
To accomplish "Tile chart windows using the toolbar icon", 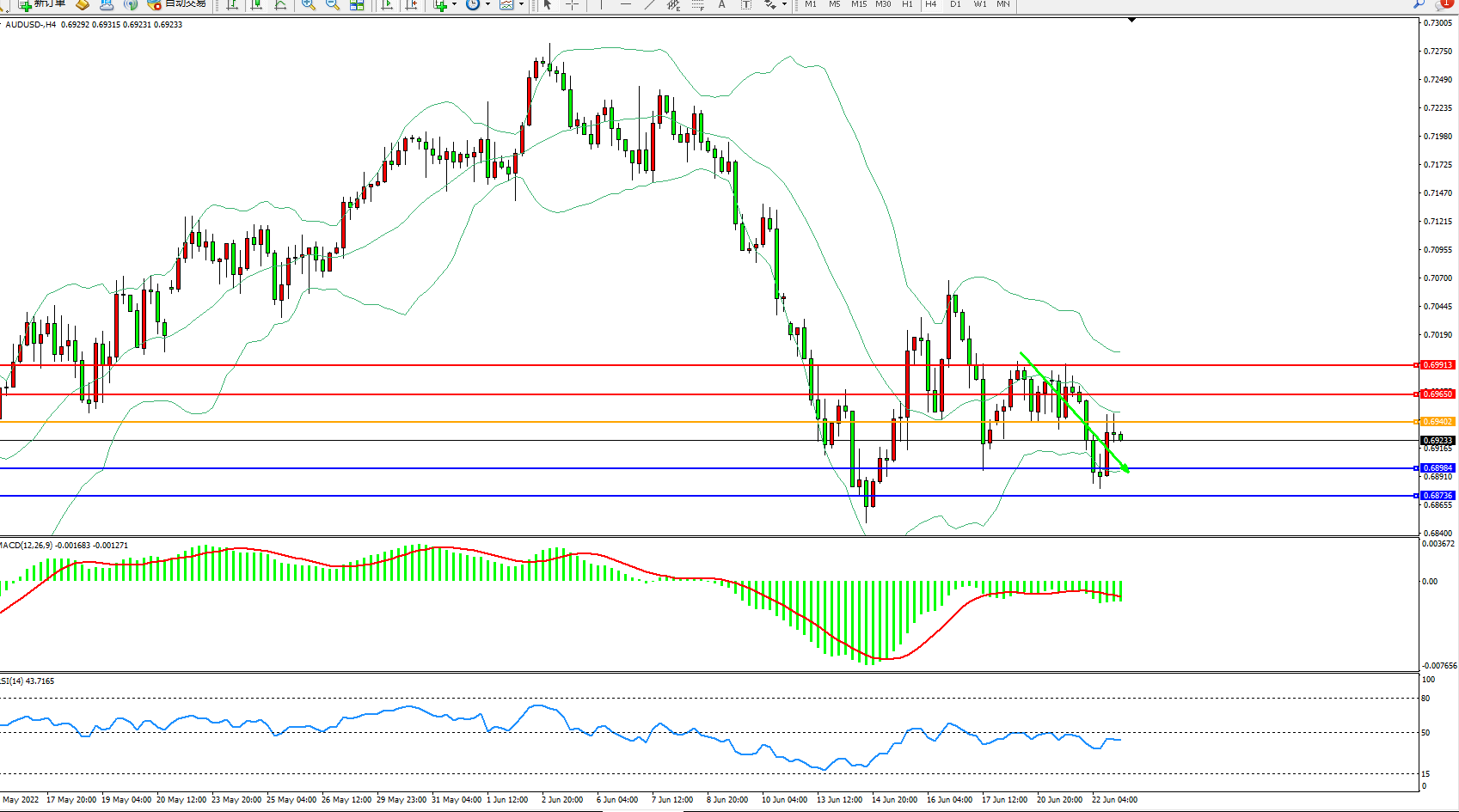I will [x=357, y=5].
